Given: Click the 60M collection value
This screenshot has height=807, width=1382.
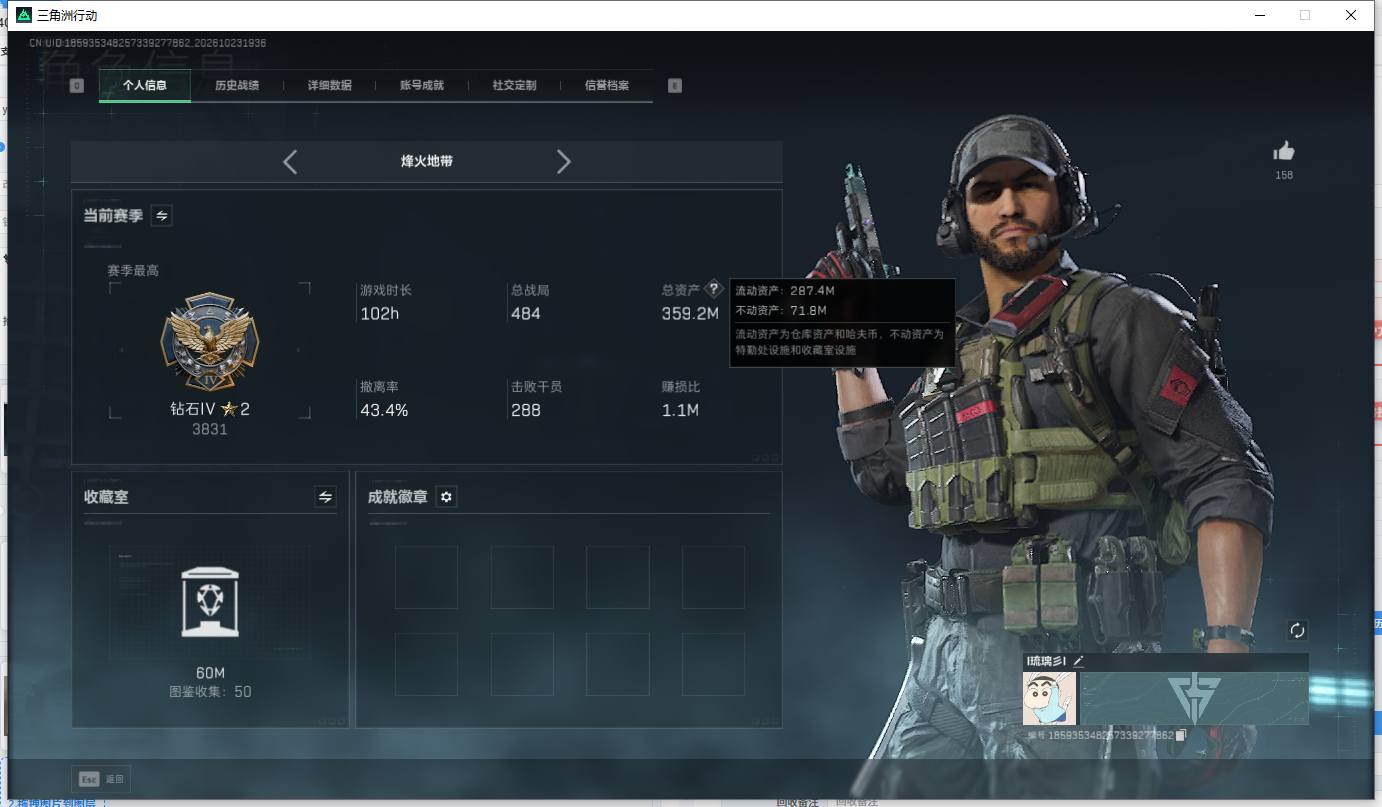Looking at the screenshot, I should tap(210, 673).
